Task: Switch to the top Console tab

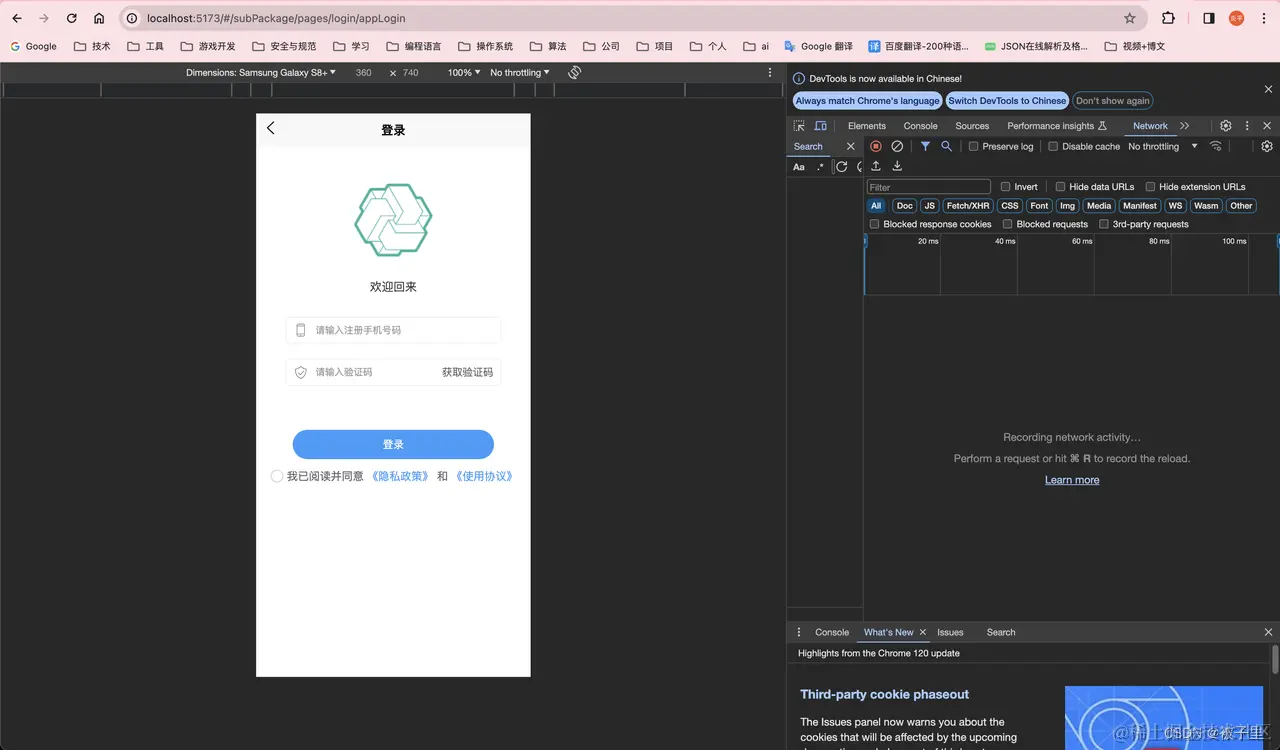Action: 920,126
